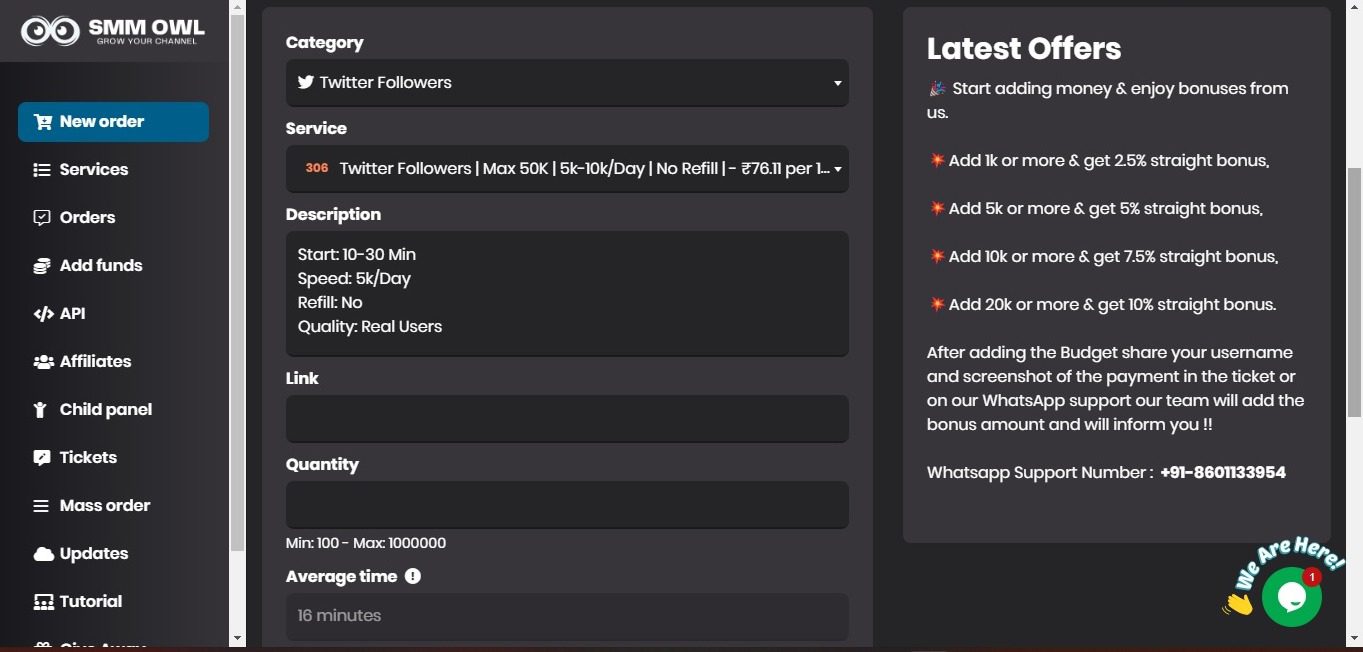This screenshot has width=1363, height=652.
Task: Select the Updates cloud icon
Action: pos(41,553)
